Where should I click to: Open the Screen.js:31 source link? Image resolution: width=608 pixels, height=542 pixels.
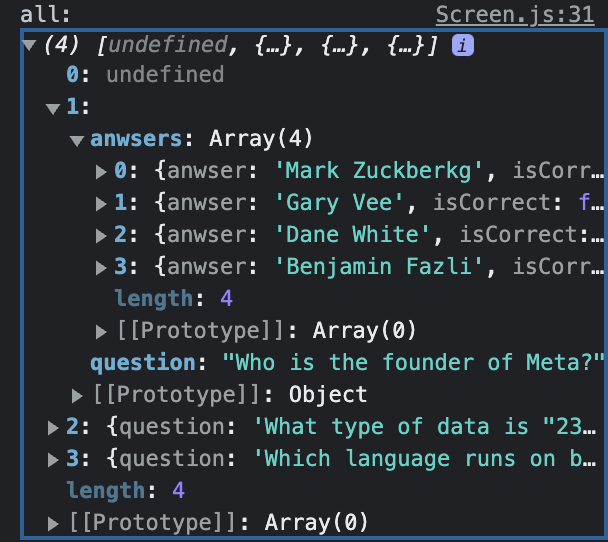(x=515, y=15)
